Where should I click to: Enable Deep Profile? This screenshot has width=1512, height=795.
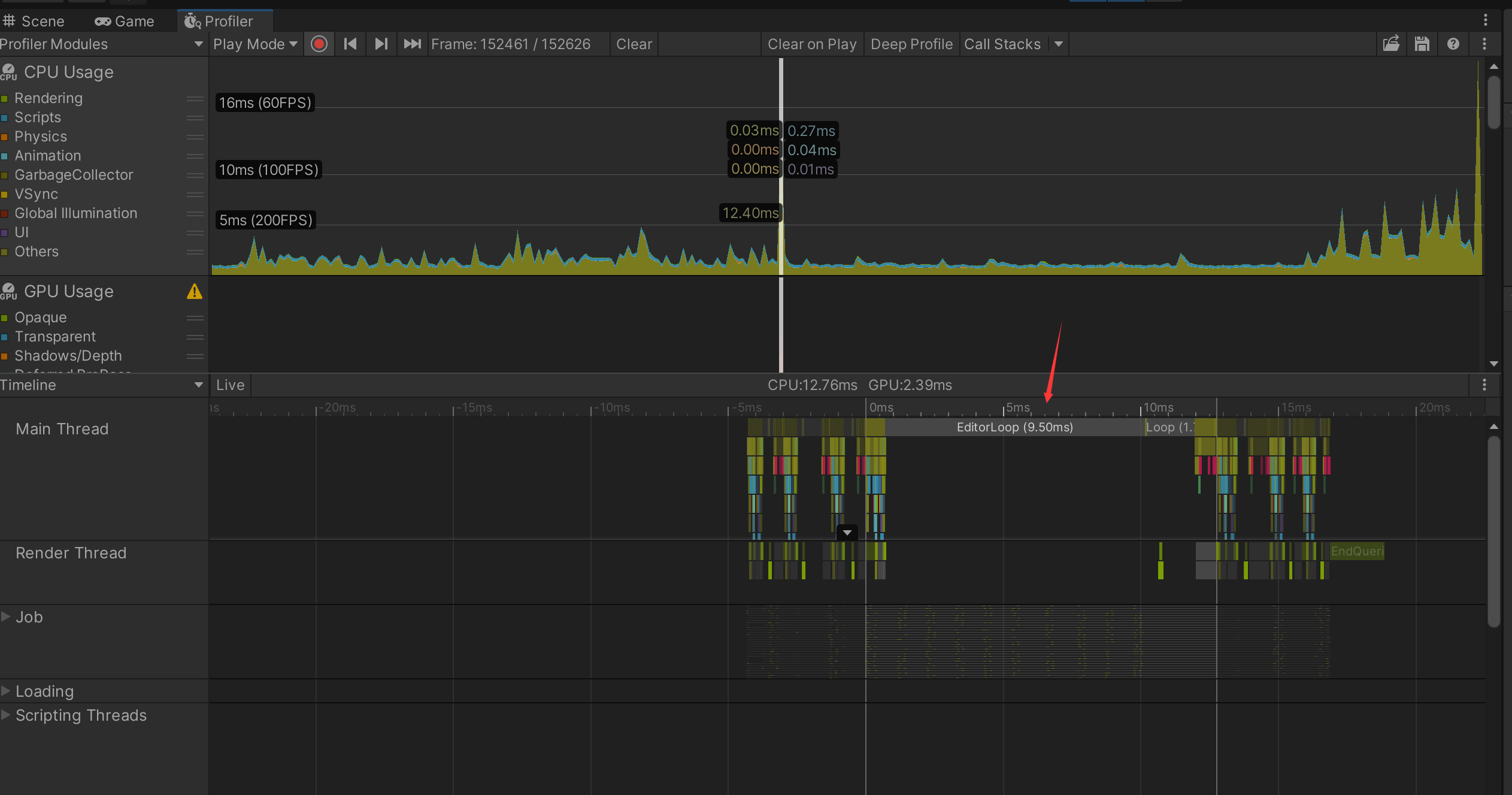click(x=911, y=44)
